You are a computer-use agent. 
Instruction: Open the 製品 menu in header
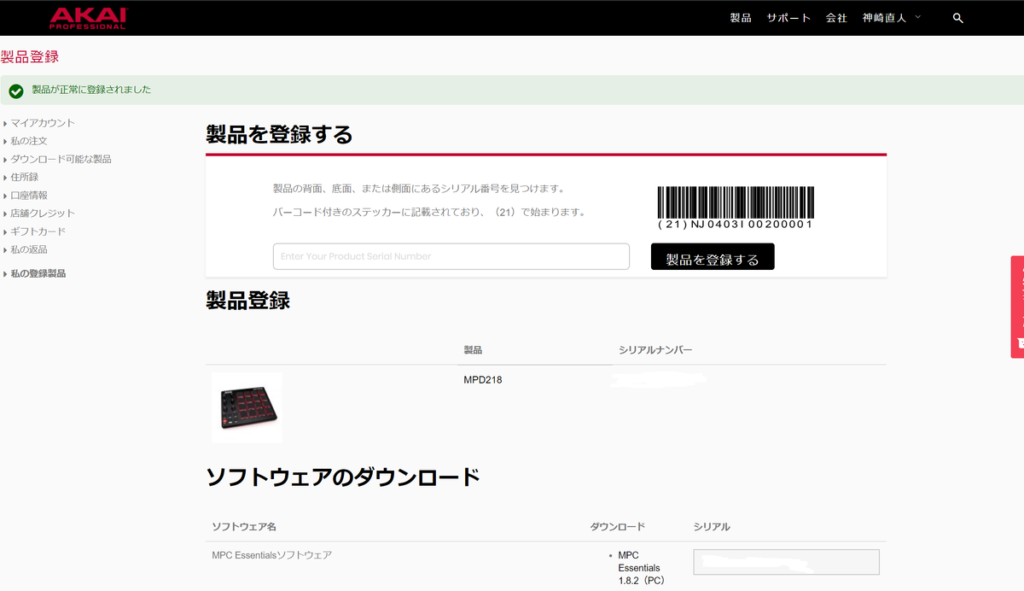pyautogui.click(x=741, y=18)
